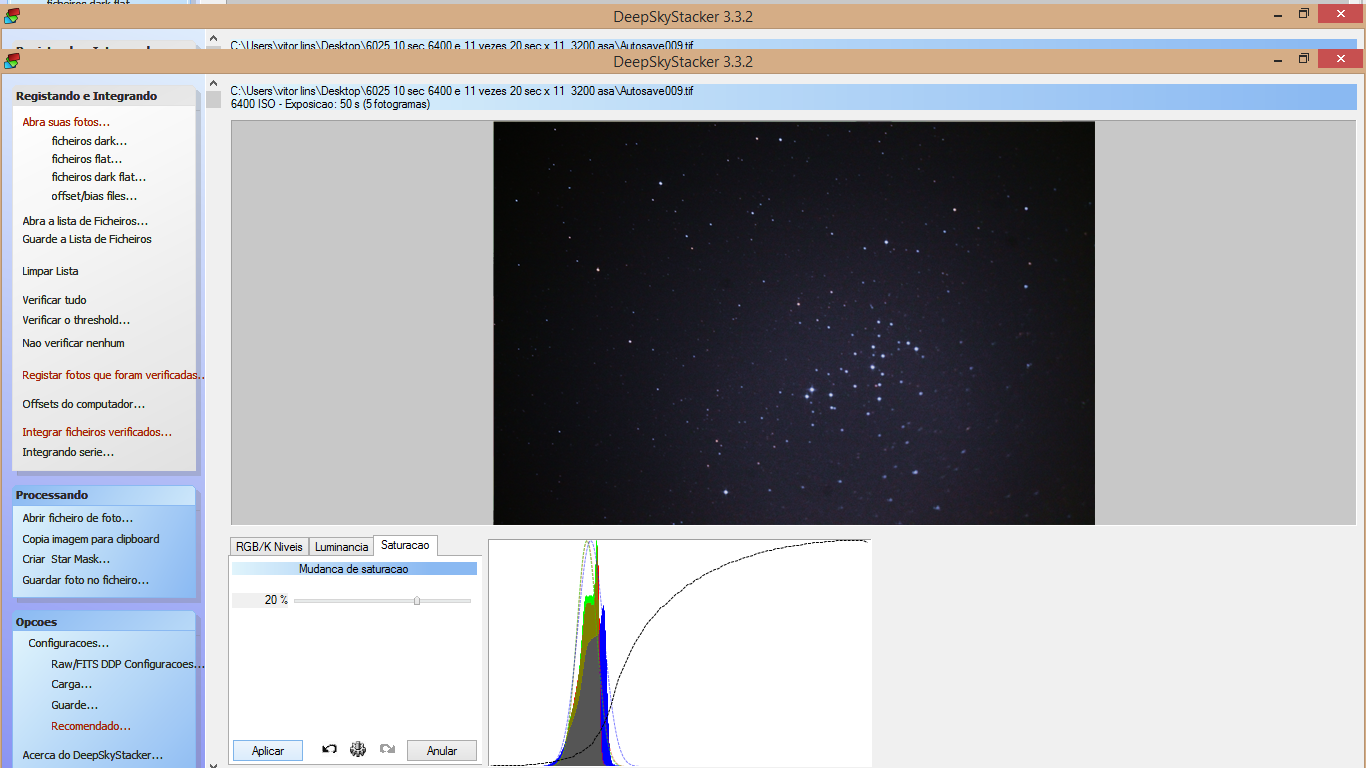
Task: Click the app icon of the background DeepSkyStacker window
Action: coord(11,16)
